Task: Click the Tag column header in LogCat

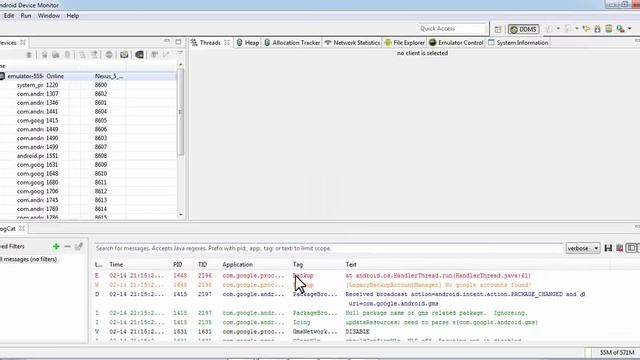Action: [298, 264]
